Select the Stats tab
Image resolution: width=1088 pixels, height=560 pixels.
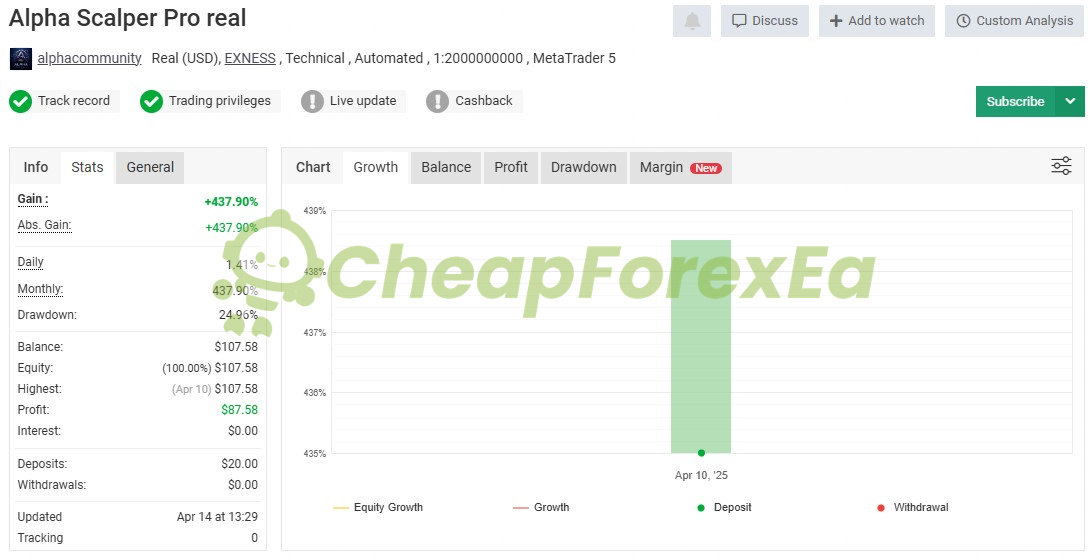click(87, 167)
